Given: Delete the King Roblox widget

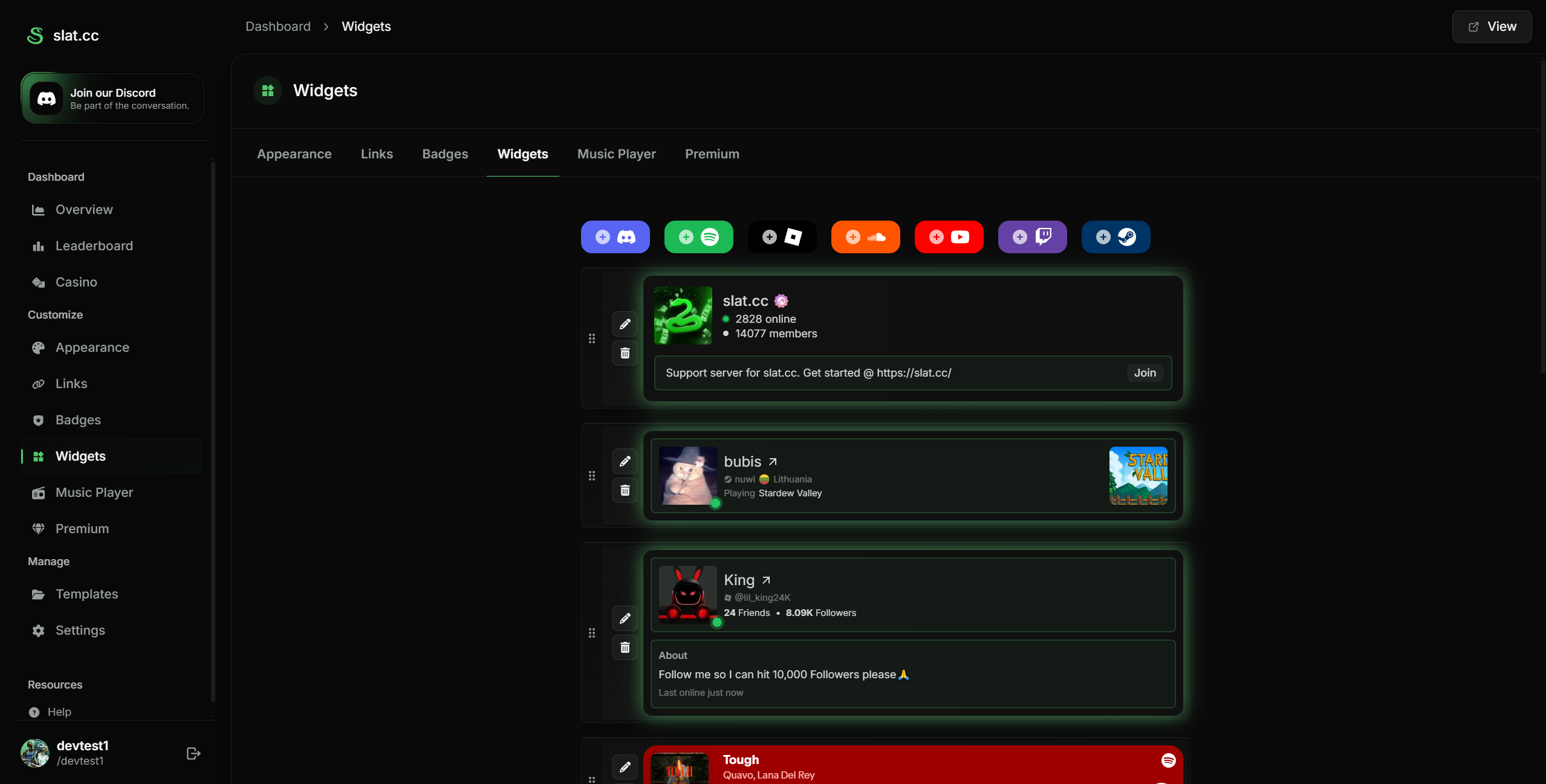Looking at the screenshot, I should point(625,647).
